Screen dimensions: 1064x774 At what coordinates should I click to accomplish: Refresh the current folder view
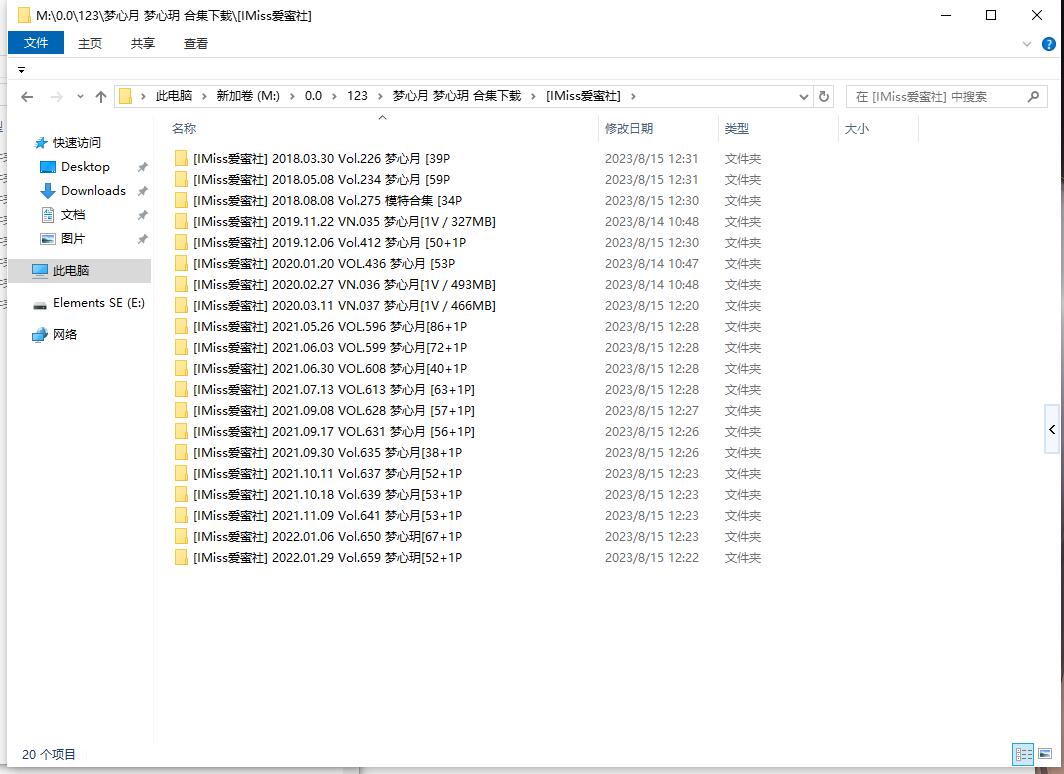[x=824, y=96]
